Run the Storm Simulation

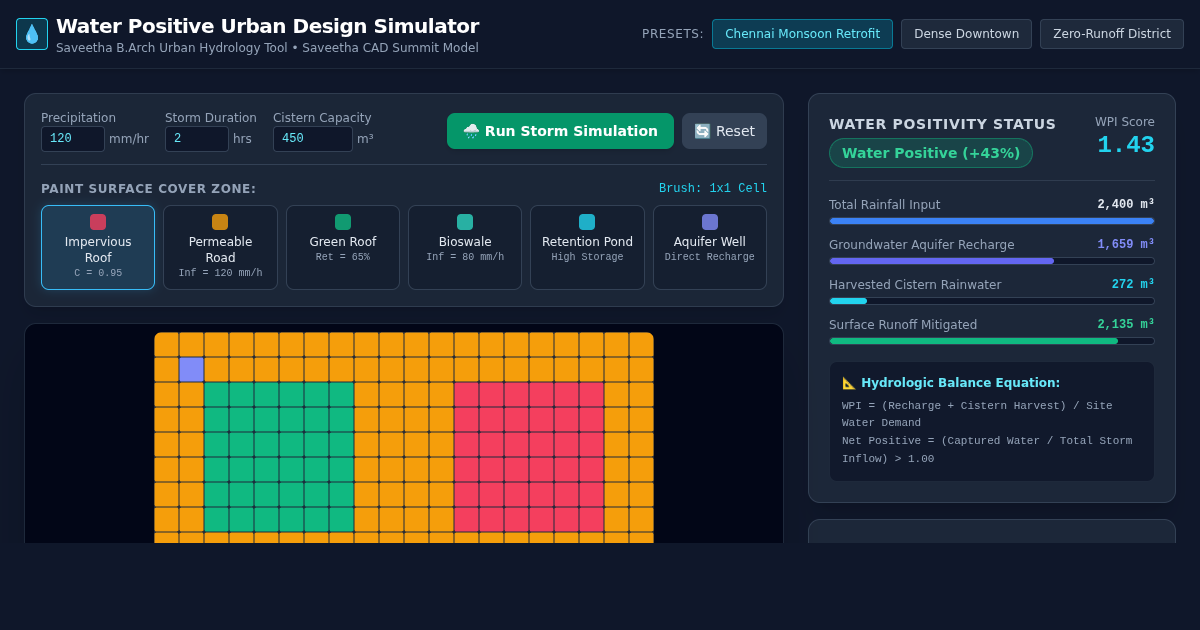tap(560, 131)
